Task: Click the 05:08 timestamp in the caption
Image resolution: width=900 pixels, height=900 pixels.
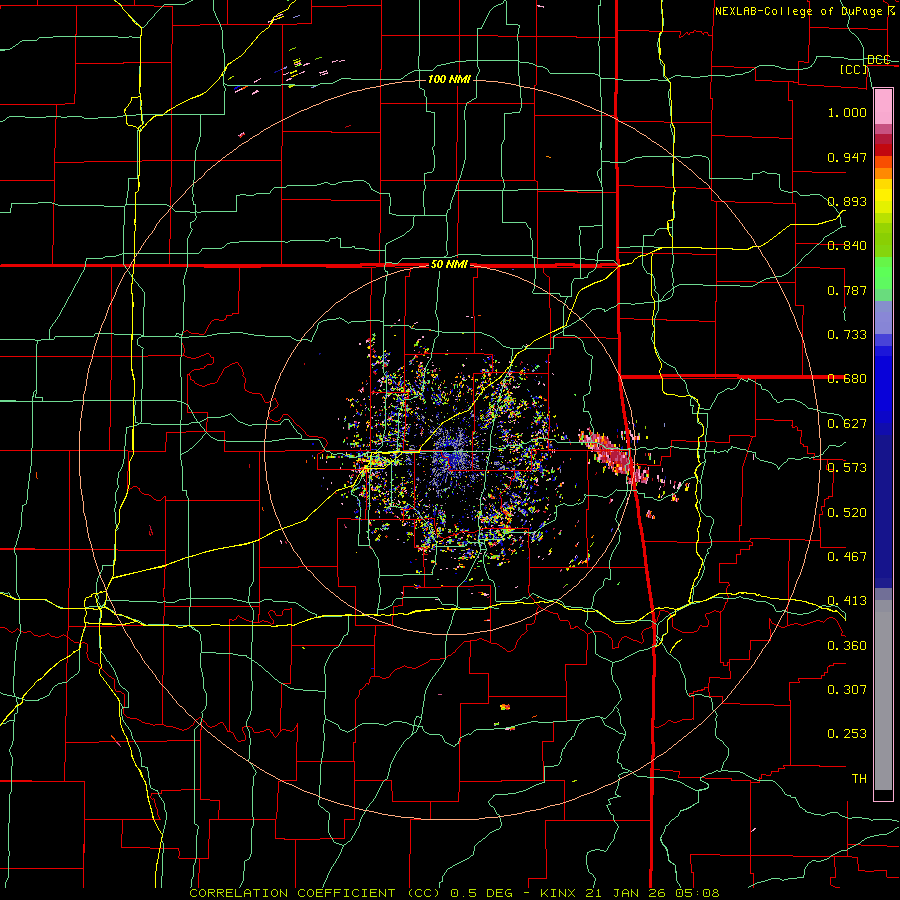Action: pos(696,893)
